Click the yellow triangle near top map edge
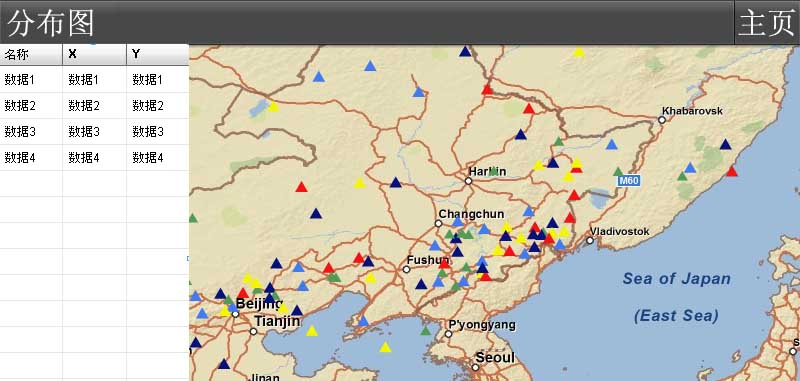800x381 pixels. (x=579, y=52)
